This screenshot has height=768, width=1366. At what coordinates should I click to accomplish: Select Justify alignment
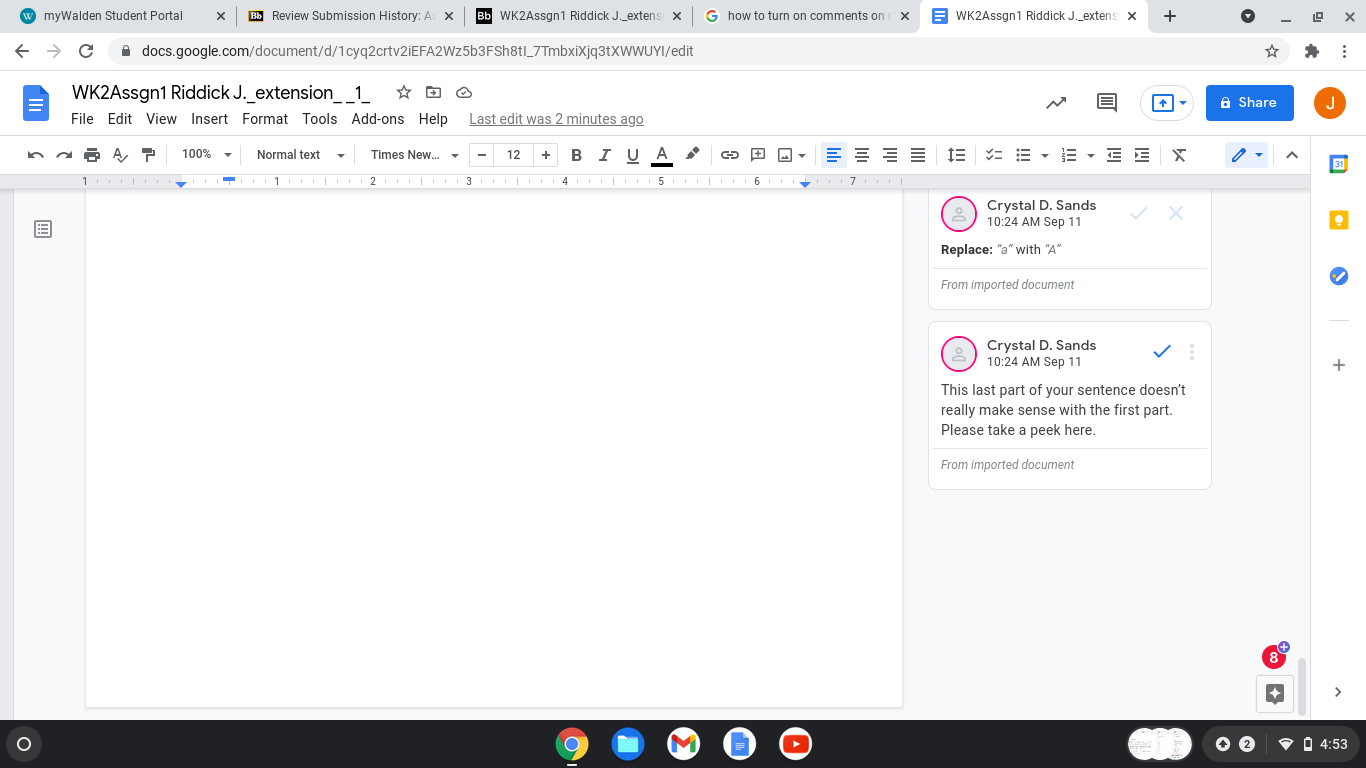(x=917, y=155)
